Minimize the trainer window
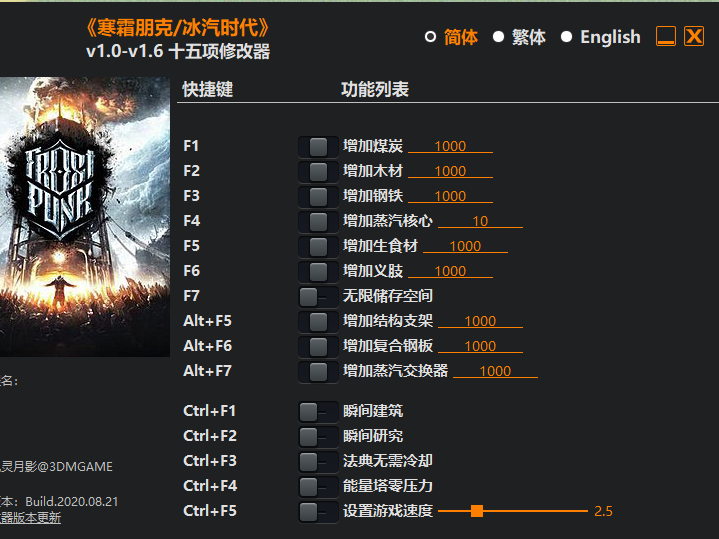The width and height of the screenshot is (719, 539). pos(666,36)
